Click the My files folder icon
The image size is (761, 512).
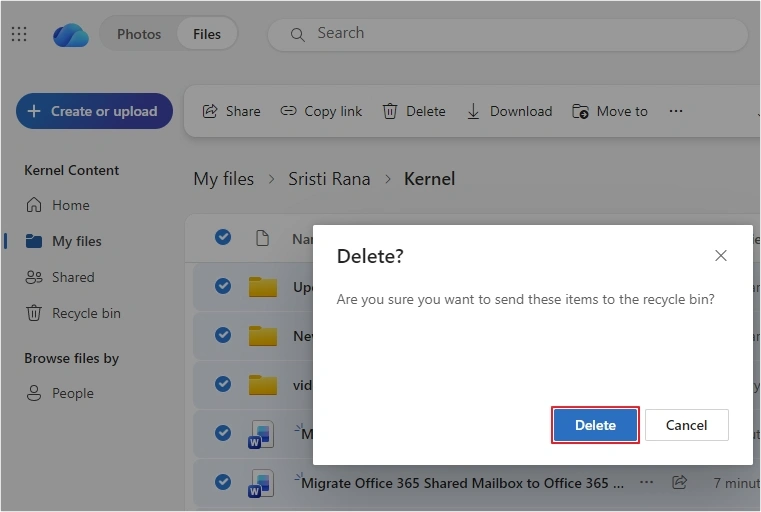coord(33,241)
